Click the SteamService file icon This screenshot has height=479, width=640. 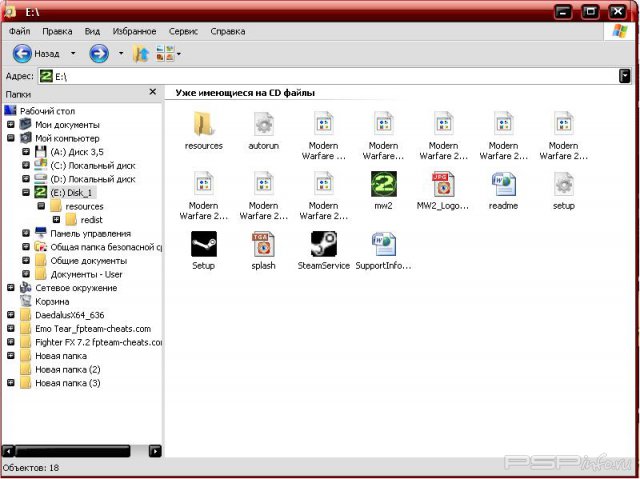tap(323, 244)
